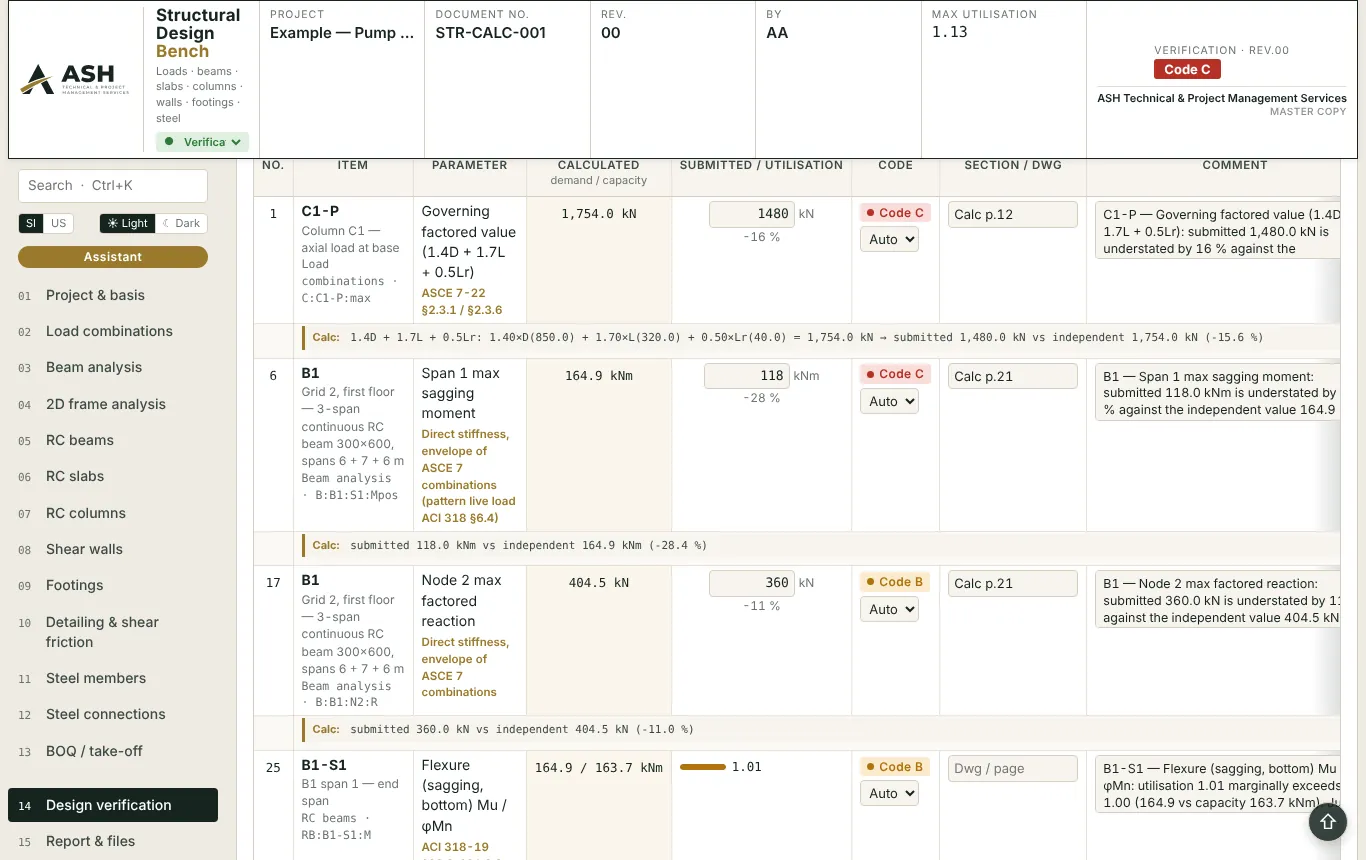This screenshot has height=860, width=1366.
Task: Edit the submitted value 360 kN
Action: (x=752, y=583)
